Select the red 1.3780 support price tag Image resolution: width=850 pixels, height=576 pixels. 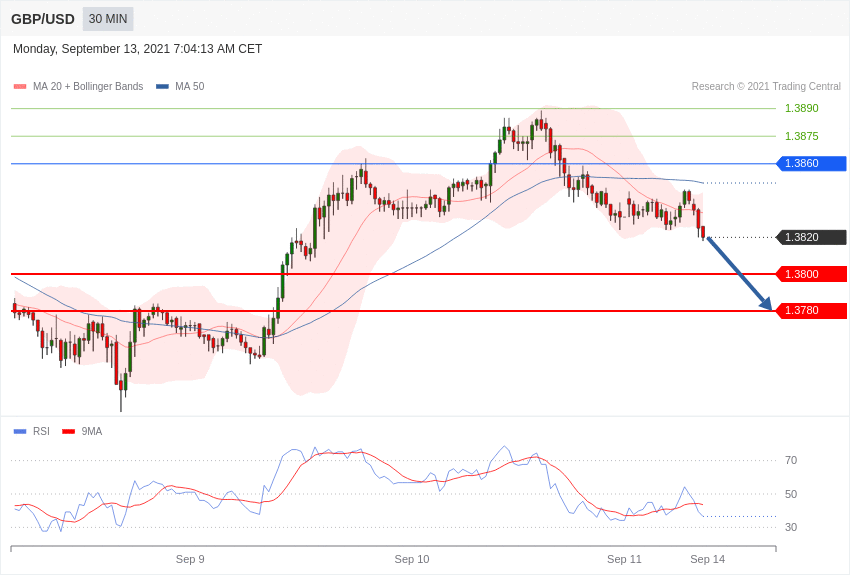coord(812,310)
